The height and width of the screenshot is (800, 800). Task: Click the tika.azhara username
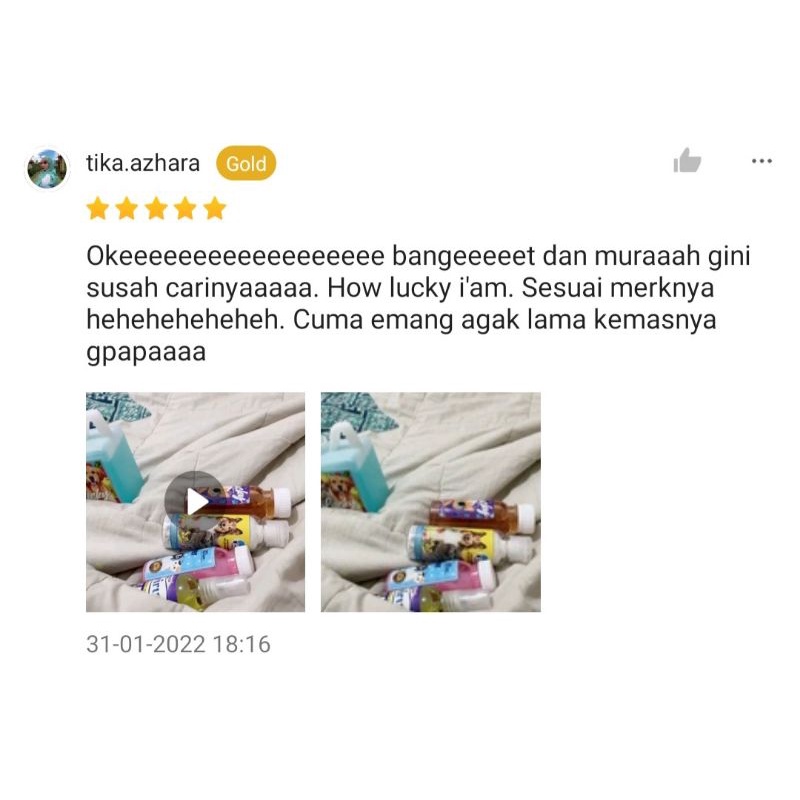143,163
